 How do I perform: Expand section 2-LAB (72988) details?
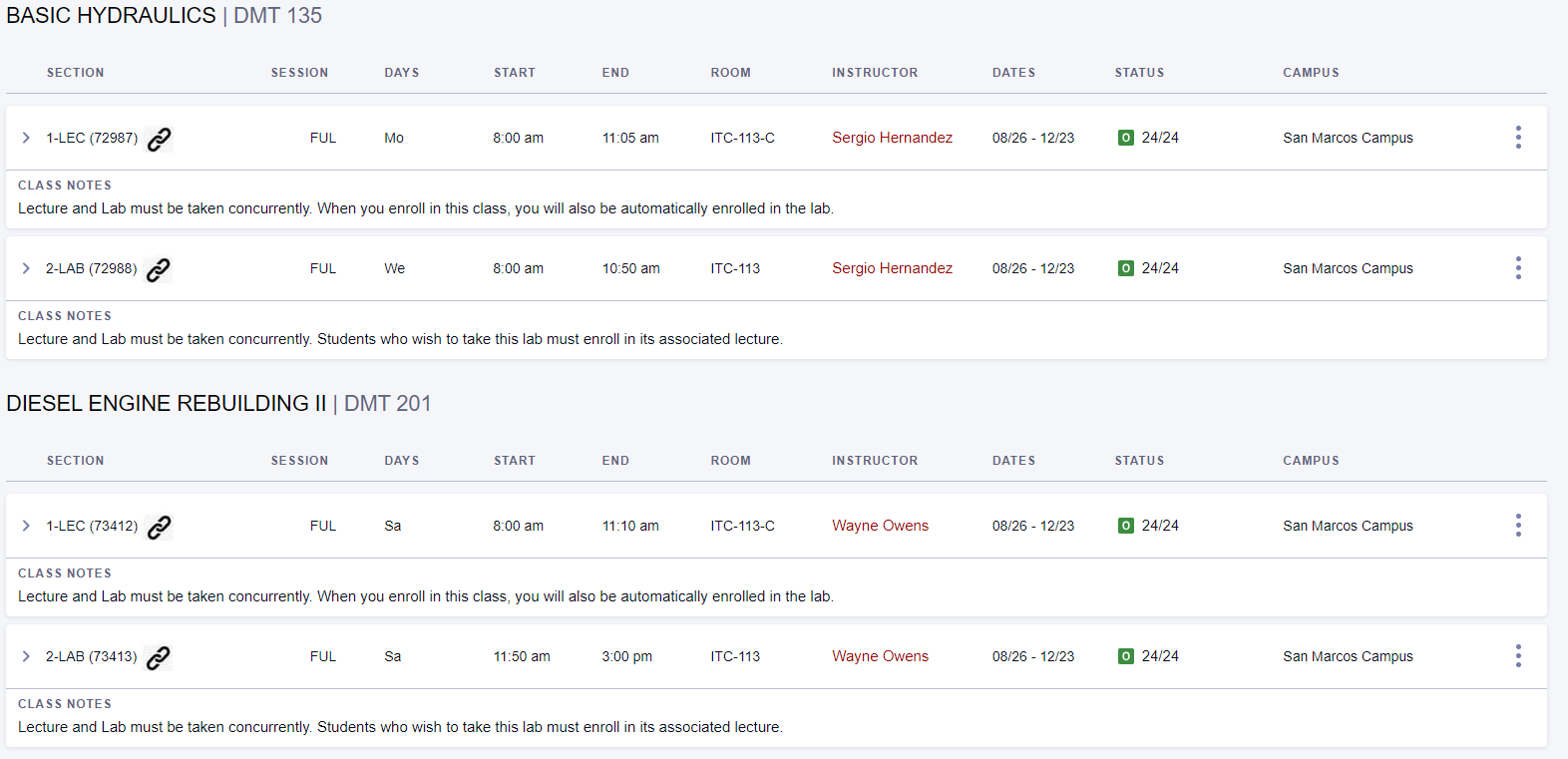tap(26, 268)
